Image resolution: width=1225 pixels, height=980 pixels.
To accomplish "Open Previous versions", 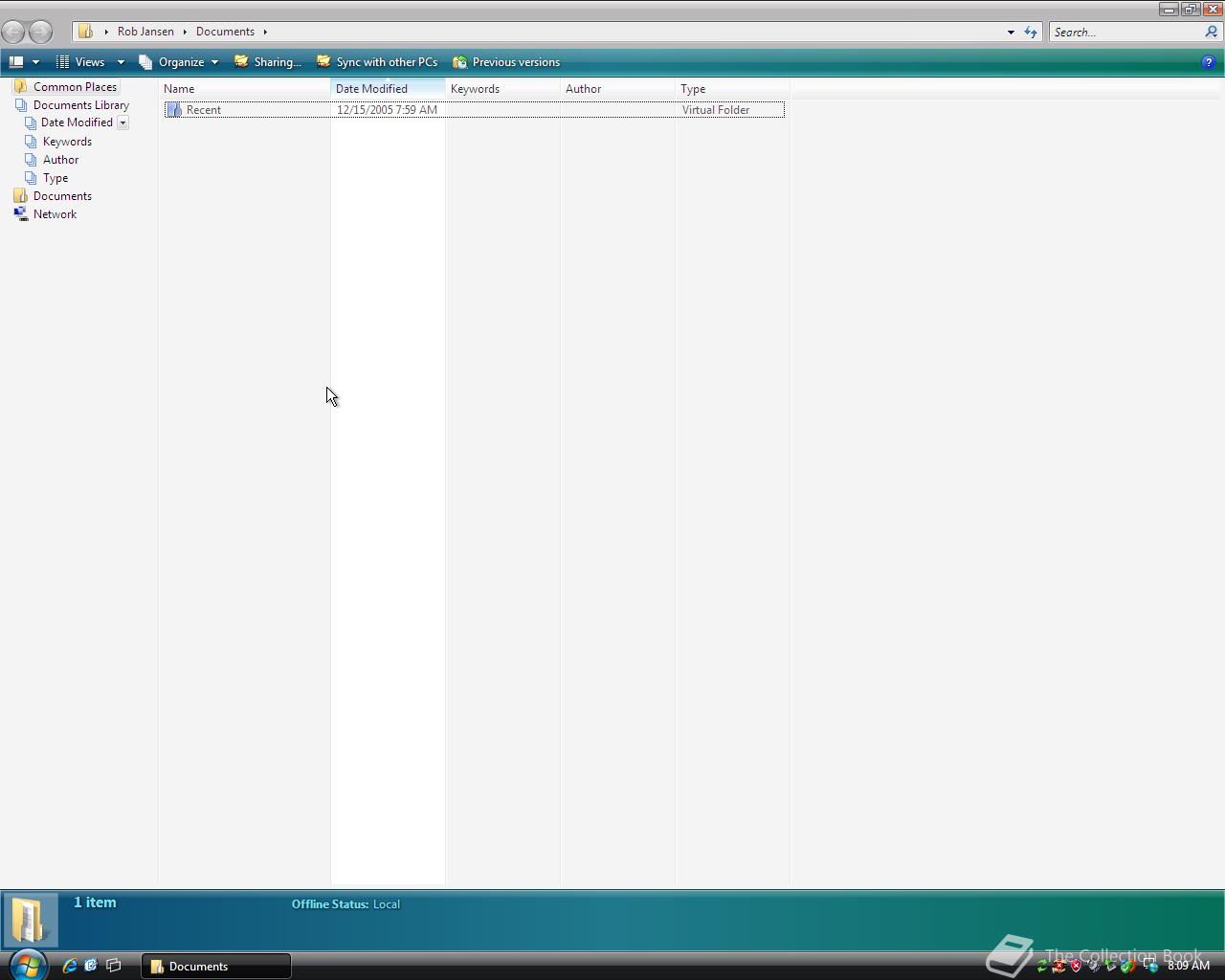I will 506,62.
